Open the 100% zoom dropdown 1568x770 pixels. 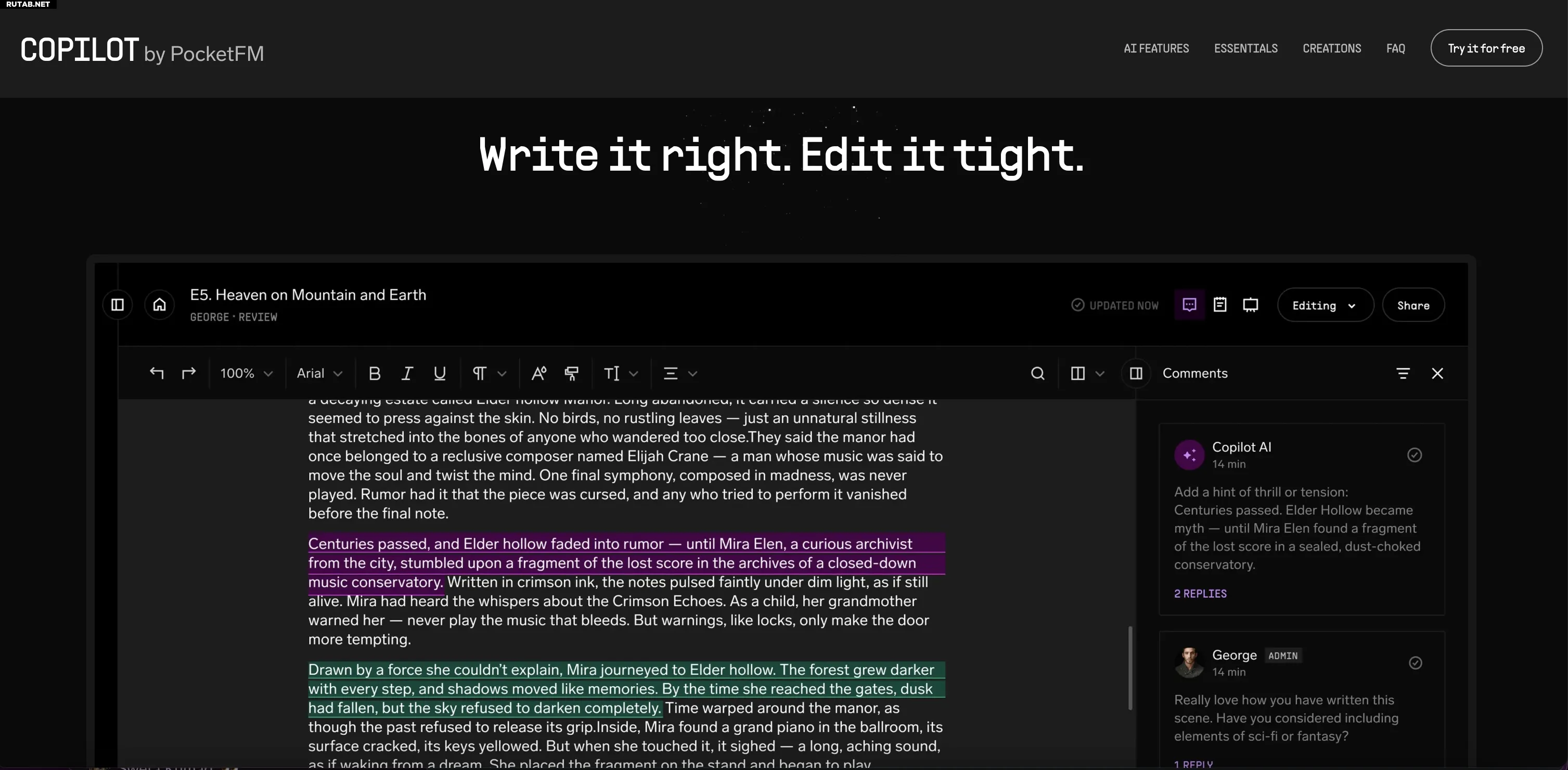[247, 373]
